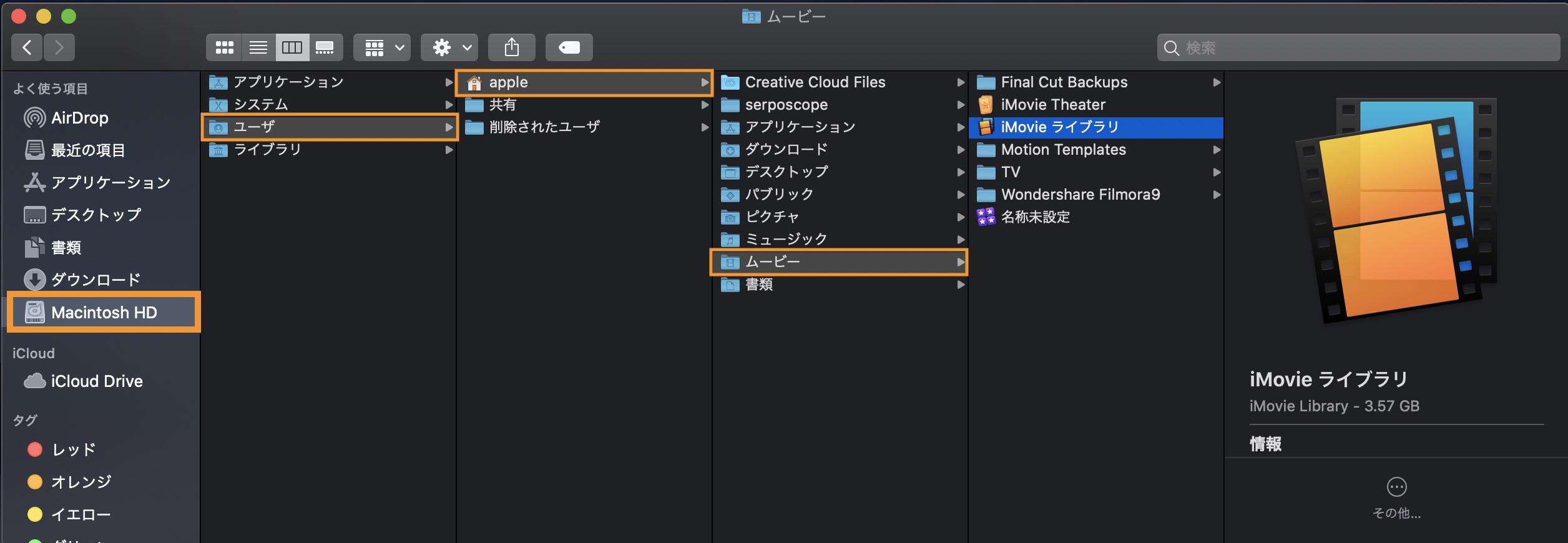Viewport: 1568px width, 543px height.
Task: Select the serposcope folder
Action: point(840,105)
